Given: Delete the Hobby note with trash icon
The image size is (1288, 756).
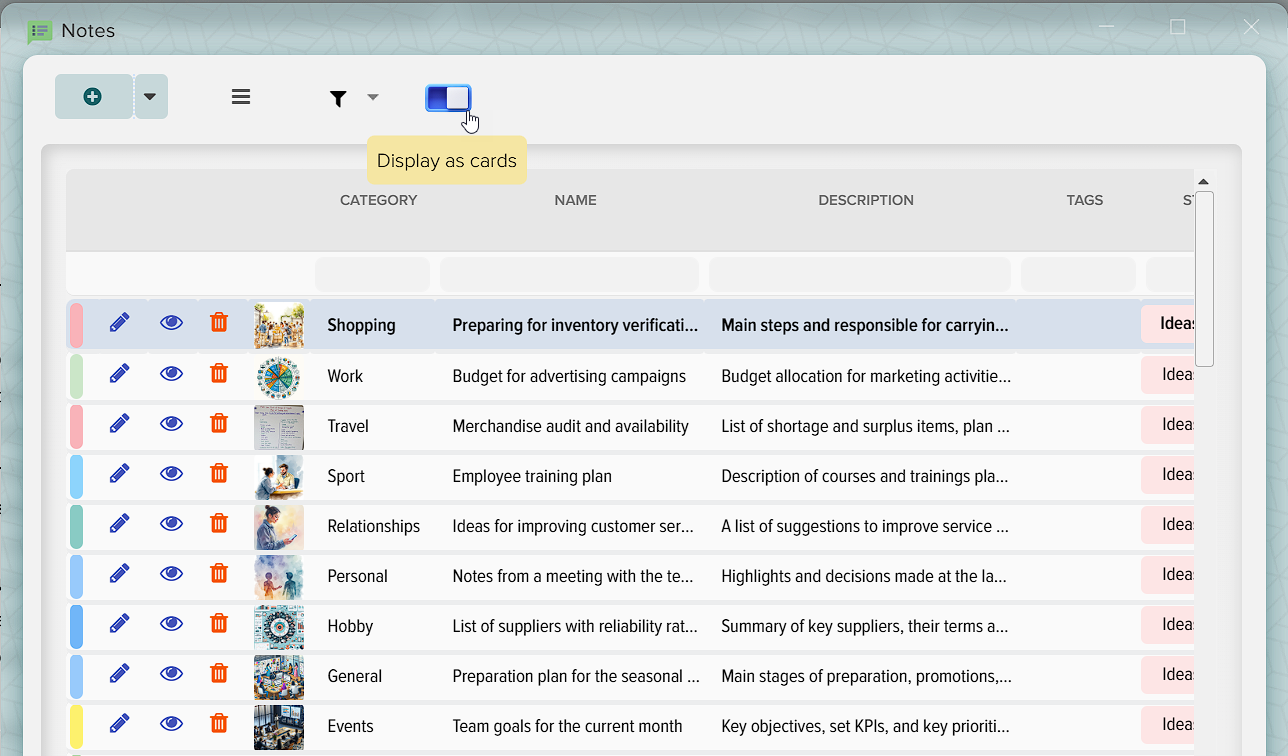Looking at the screenshot, I should coord(219,623).
